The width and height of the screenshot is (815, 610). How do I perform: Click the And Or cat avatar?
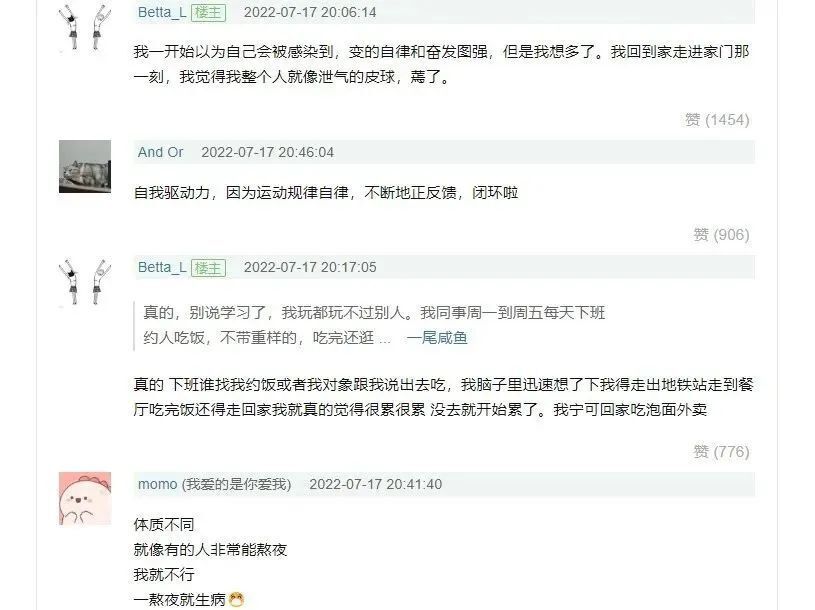click(x=85, y=166)
